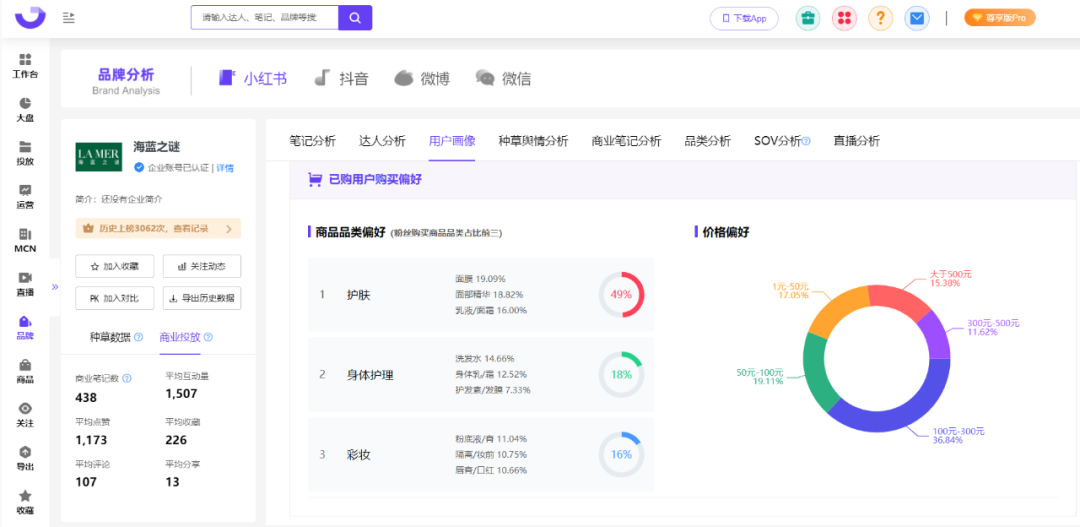Screen dimensions: 1080x527
Task: Open 工作台 in the left sidebar
Action: [x=25, y=66]
